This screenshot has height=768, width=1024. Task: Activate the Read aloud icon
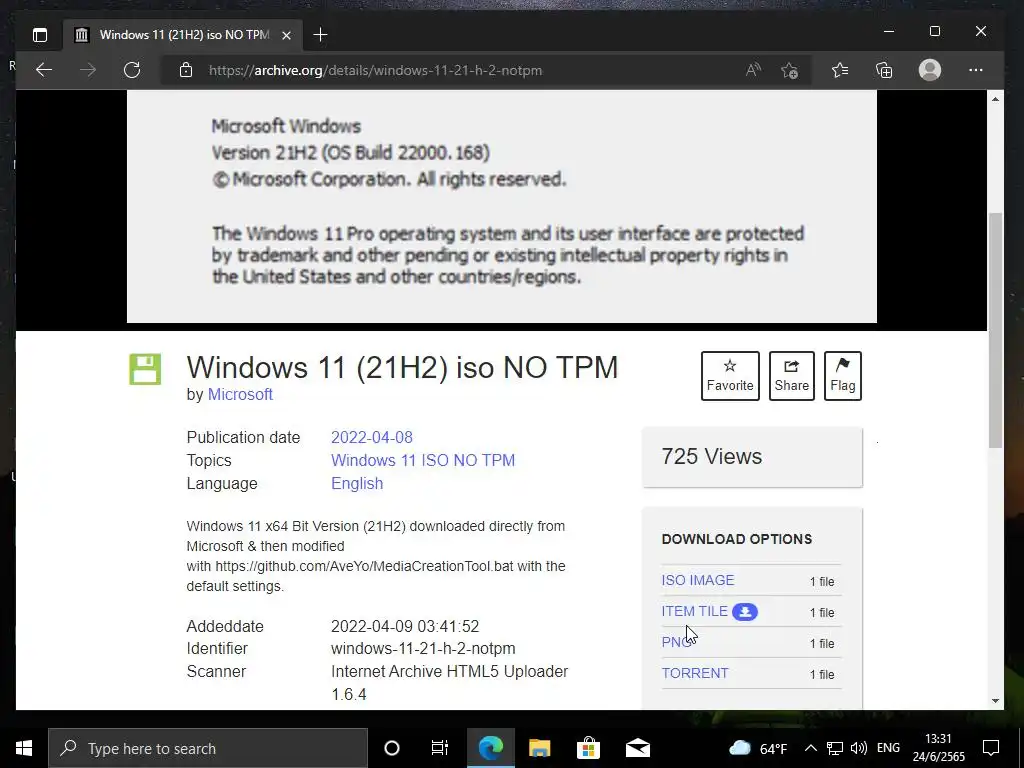click(753, 70)
